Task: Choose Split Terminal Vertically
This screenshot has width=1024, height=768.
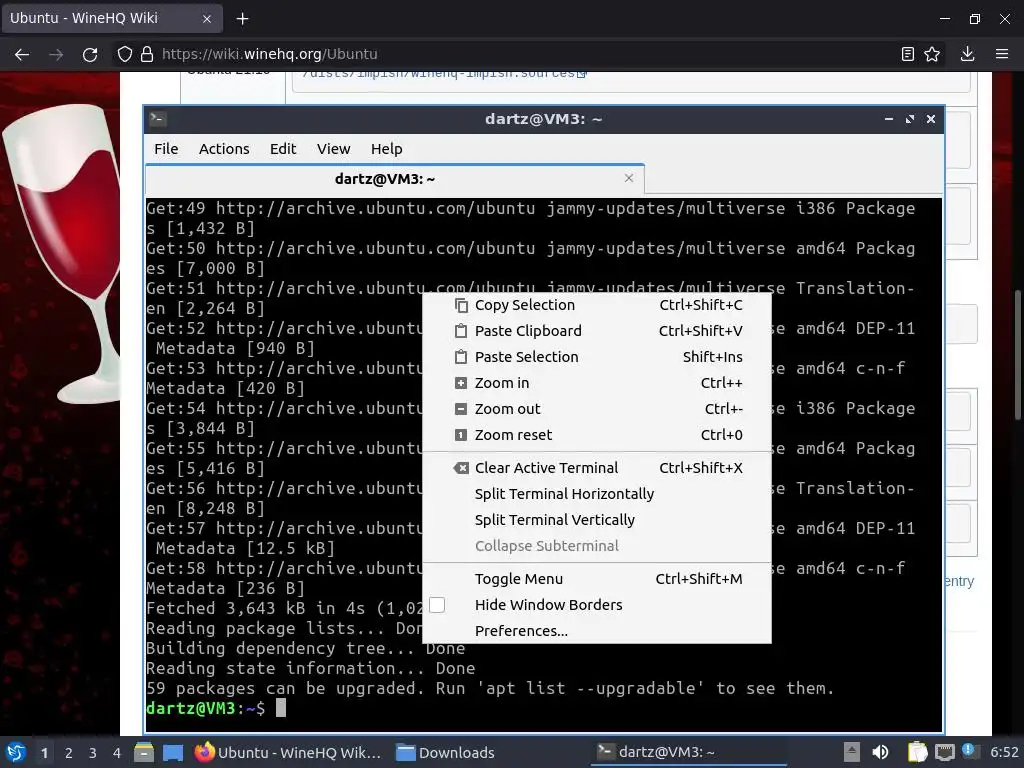Action: (x=597, y=520)
